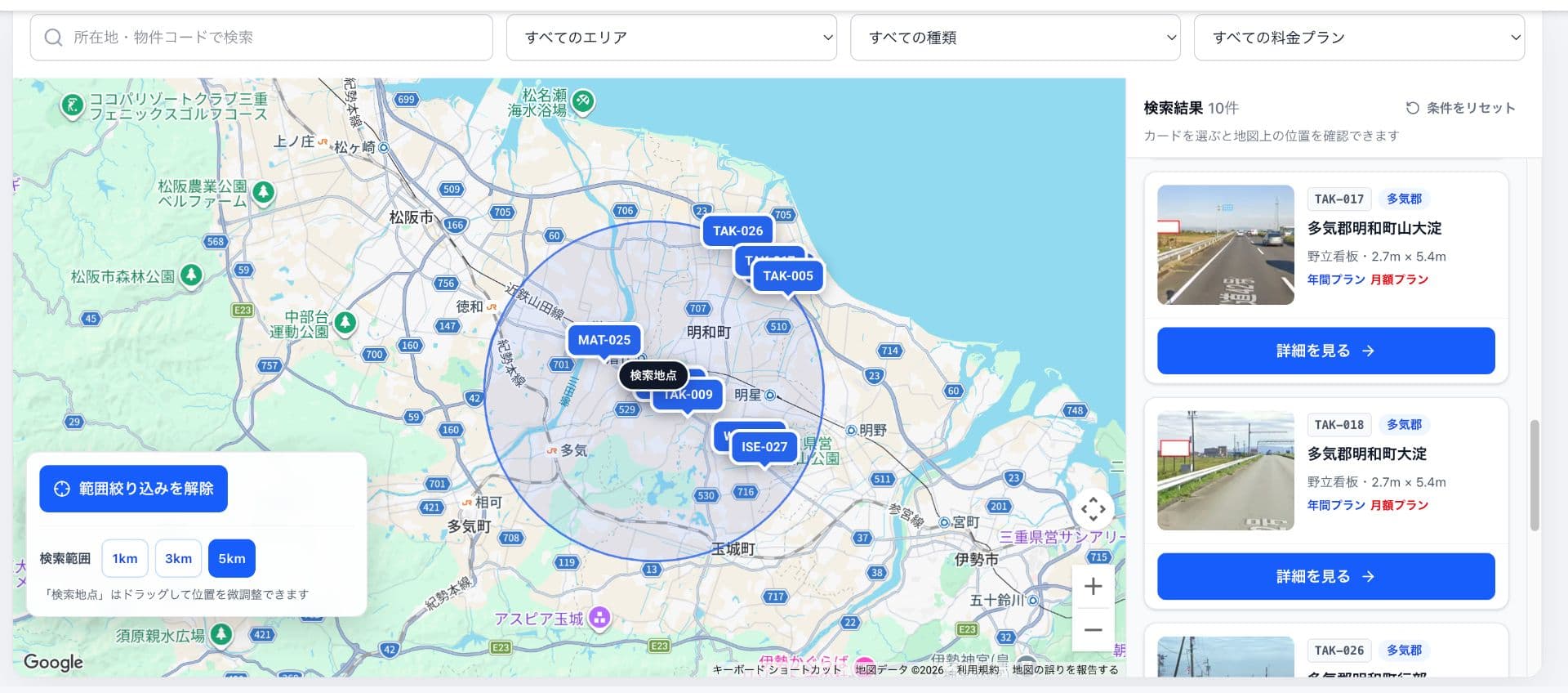Click the 松名瀬海水浴場 beach map icon
The image size is (1568, 693).
click(x=583, y=101)
